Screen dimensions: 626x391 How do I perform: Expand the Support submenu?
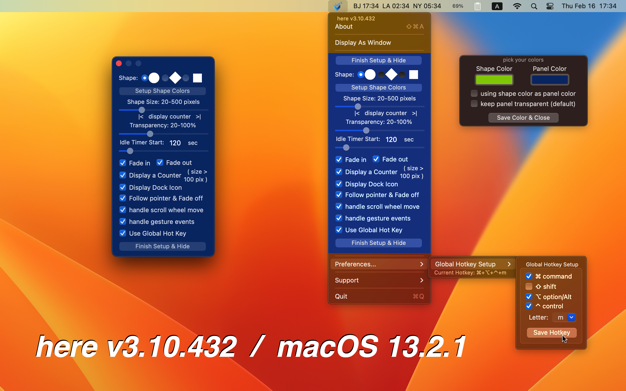click(x=379, y=280)
